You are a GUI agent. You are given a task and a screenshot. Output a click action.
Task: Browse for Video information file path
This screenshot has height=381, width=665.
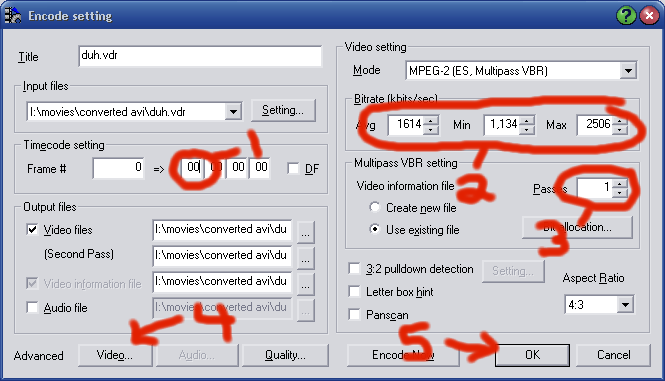(x=305, y=284)
